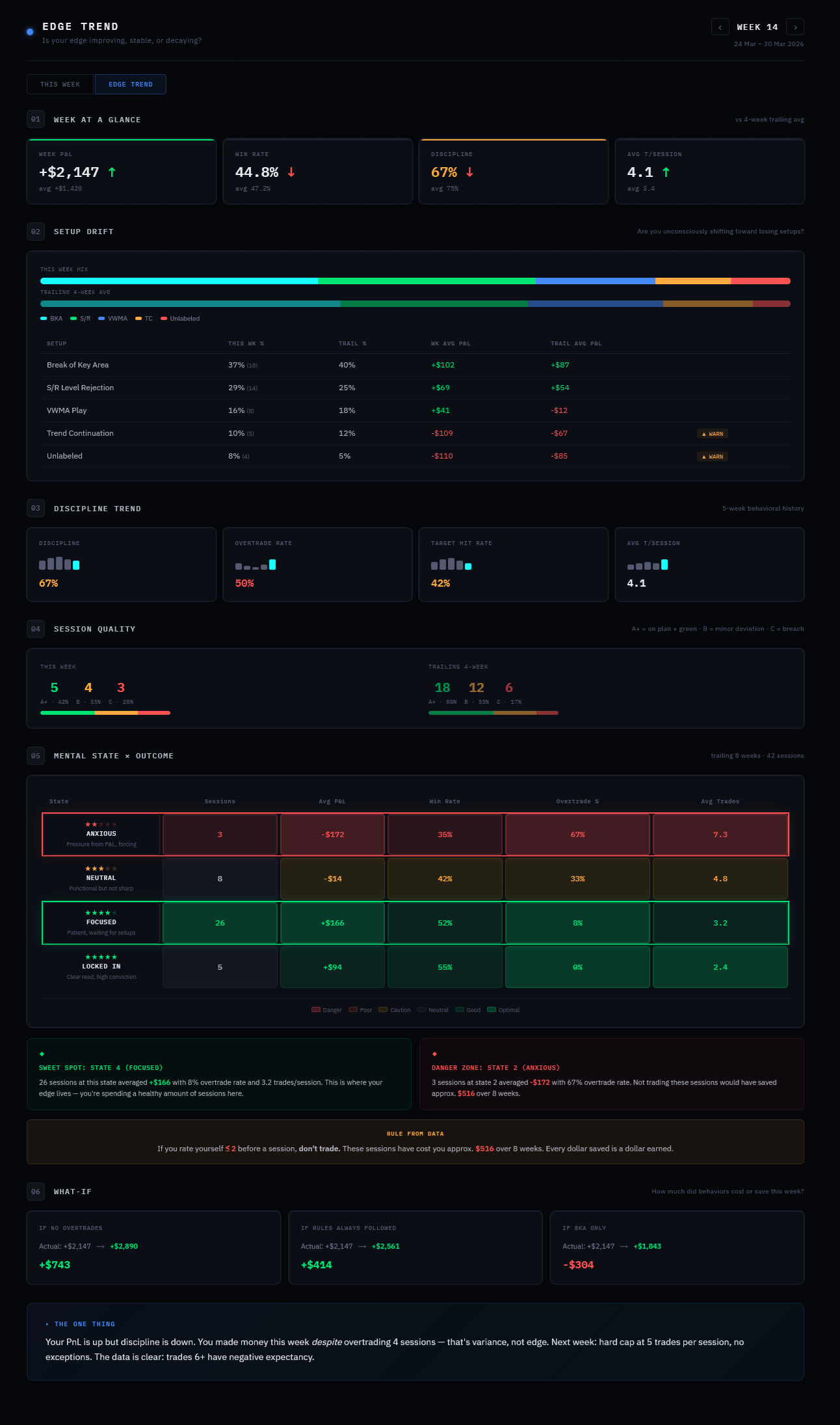The width and height of the screenshot is (840, 1425).
Task: Click the Avg T/Session up arrow
Action: coord(666,172)
